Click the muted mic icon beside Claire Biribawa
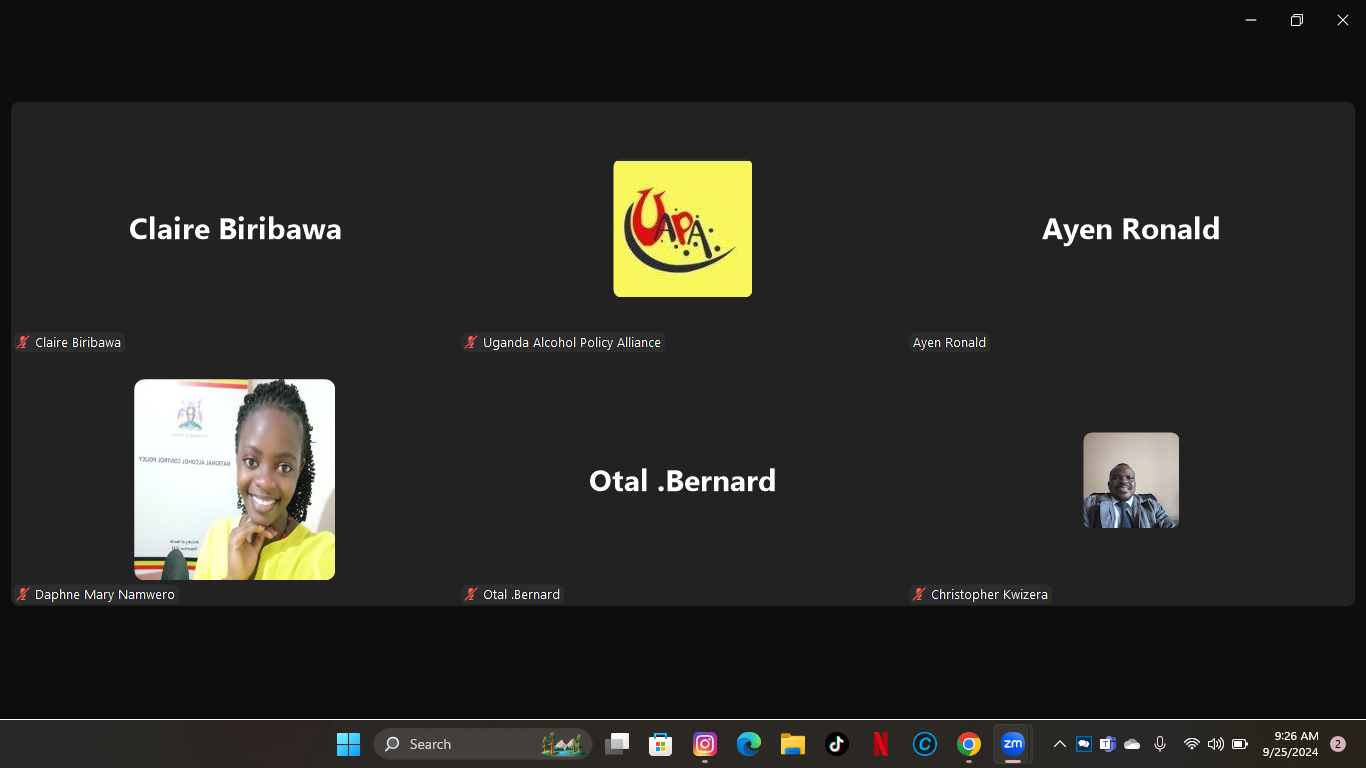 23,342
